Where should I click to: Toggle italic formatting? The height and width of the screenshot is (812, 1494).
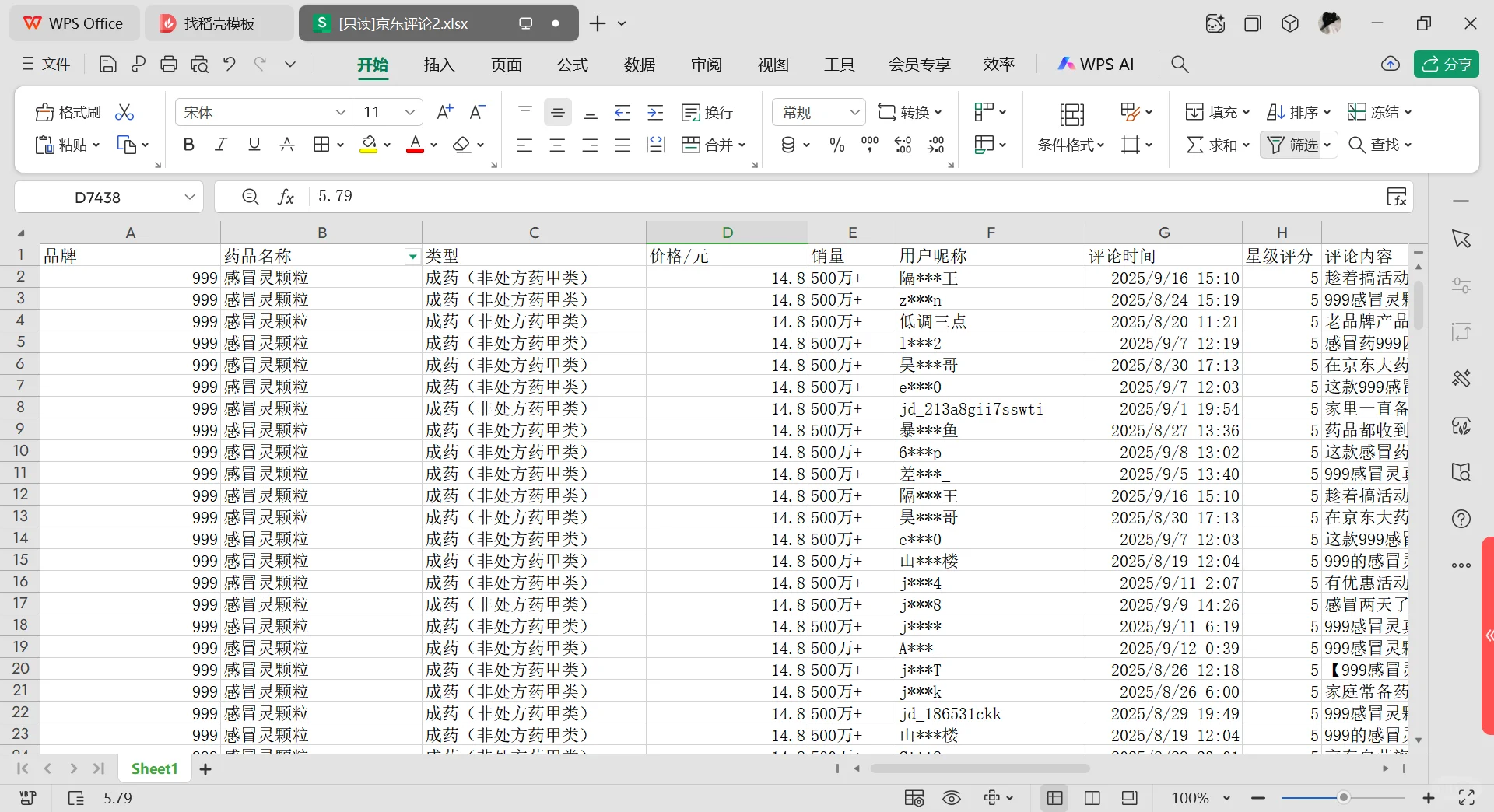point(221,145)
